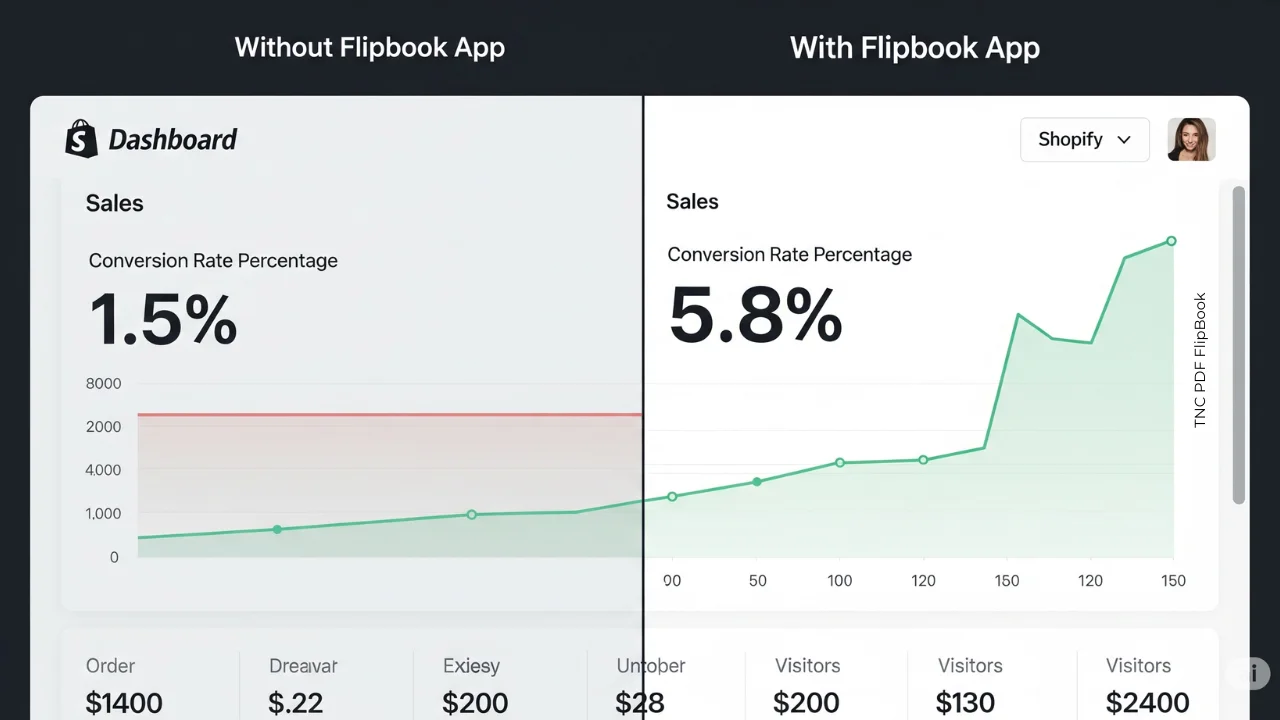1280x720 pixels.
Task: Open the user profile avatar
Action: pyautogui.click(x=1191, y=140)
